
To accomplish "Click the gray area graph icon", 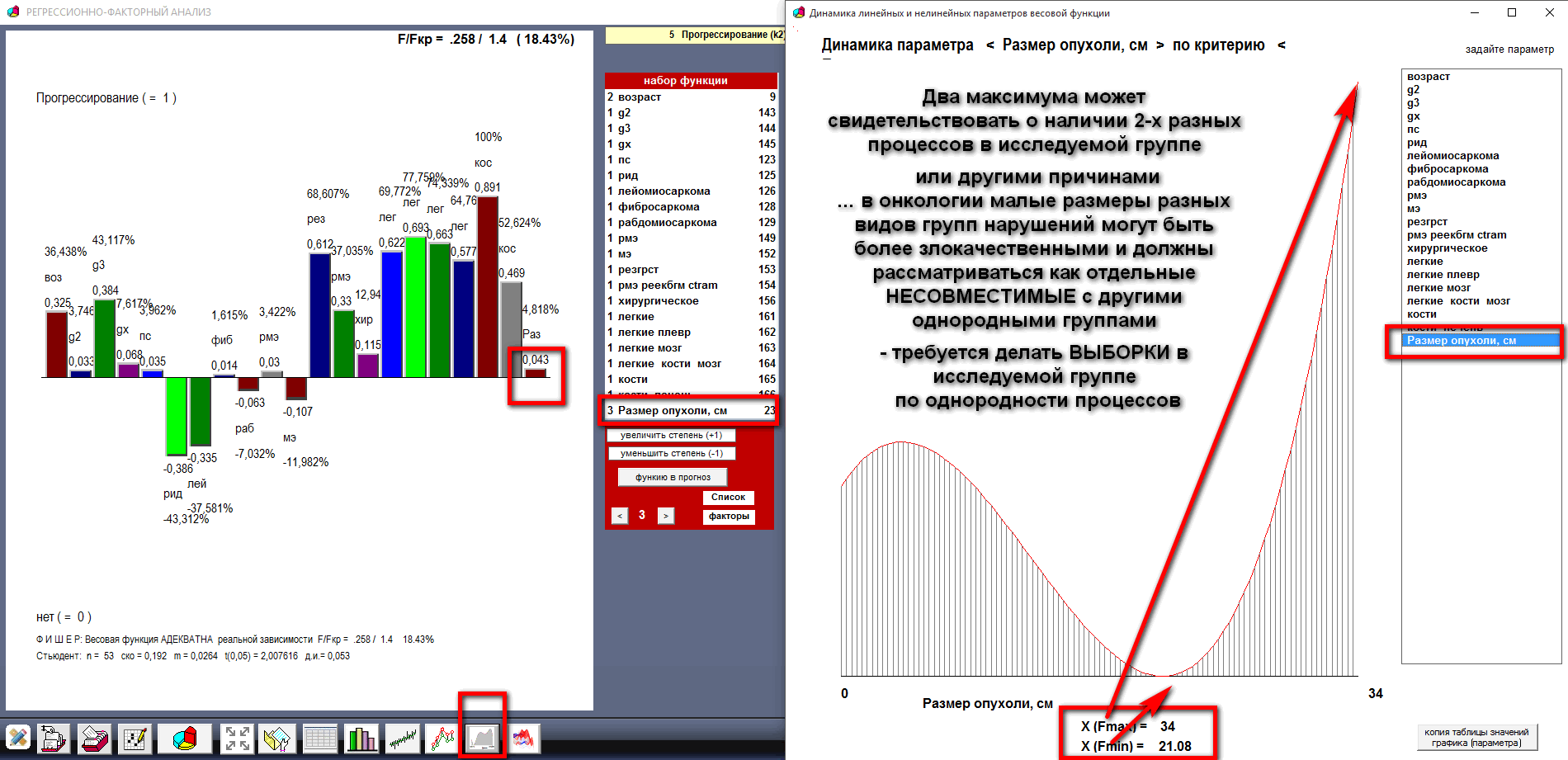I will click(x=483, y=738).
